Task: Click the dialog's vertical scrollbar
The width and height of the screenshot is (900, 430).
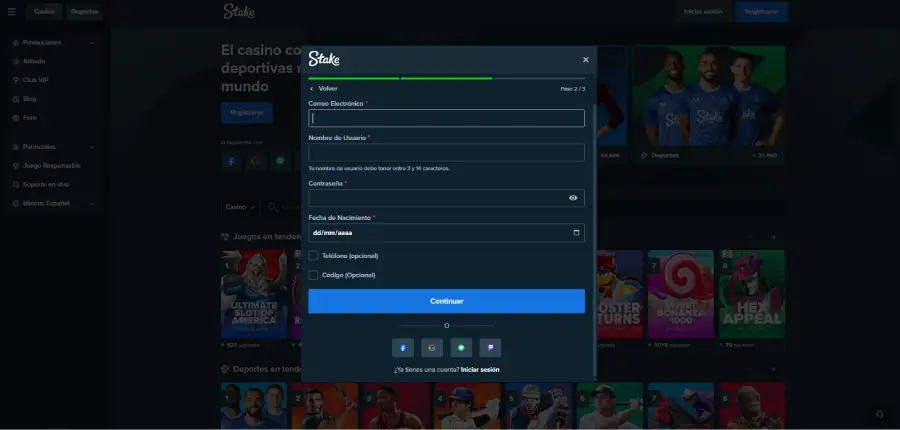Action: click(x=594, y=238)
